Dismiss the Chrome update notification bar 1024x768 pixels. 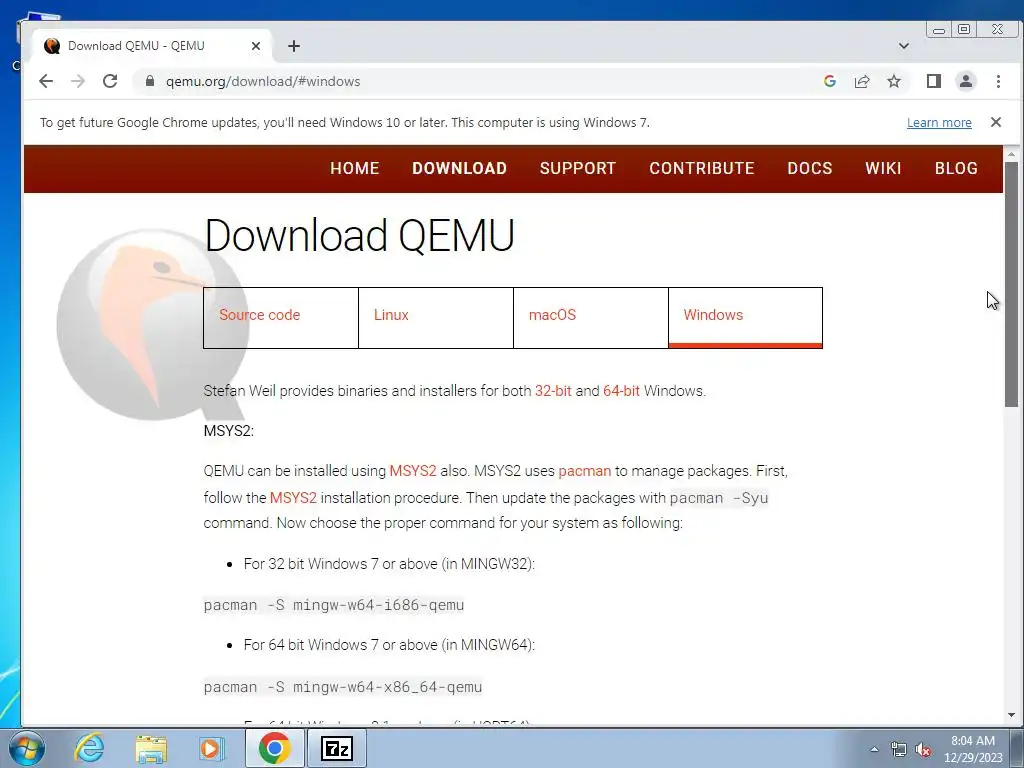click(x=996, y=122)
